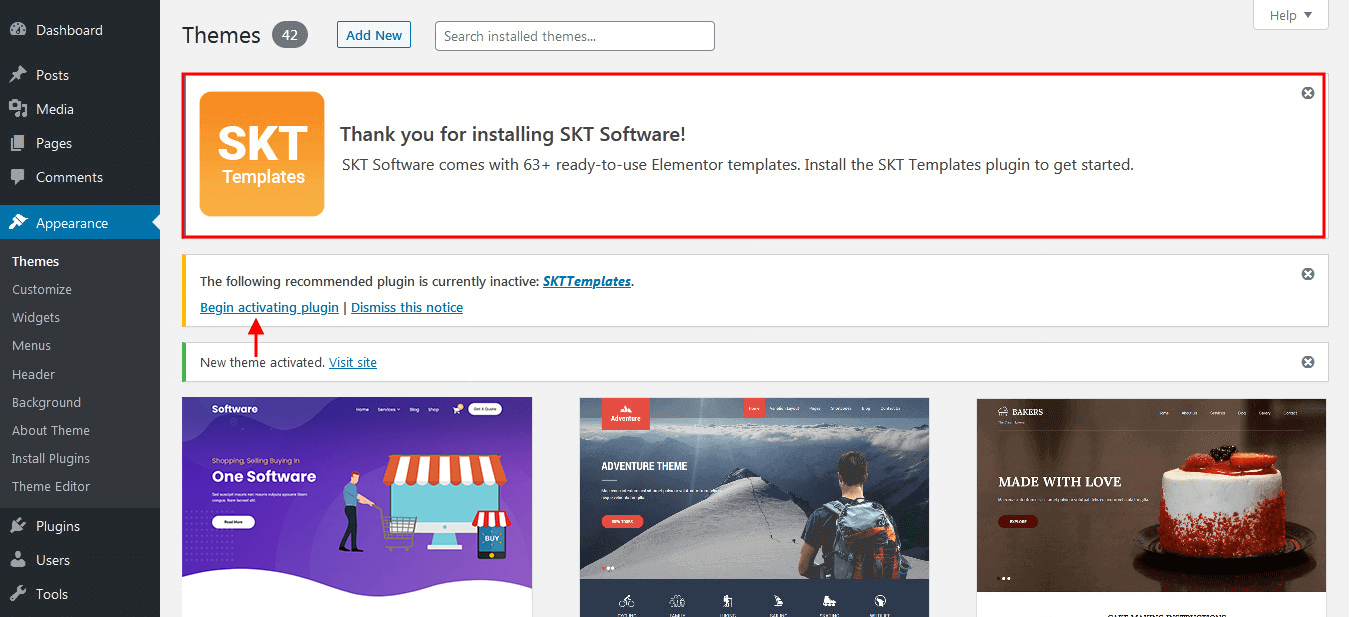Open the Dashboard gauge icon
This screenshot has width=1366, height=617.
point(18,30)
